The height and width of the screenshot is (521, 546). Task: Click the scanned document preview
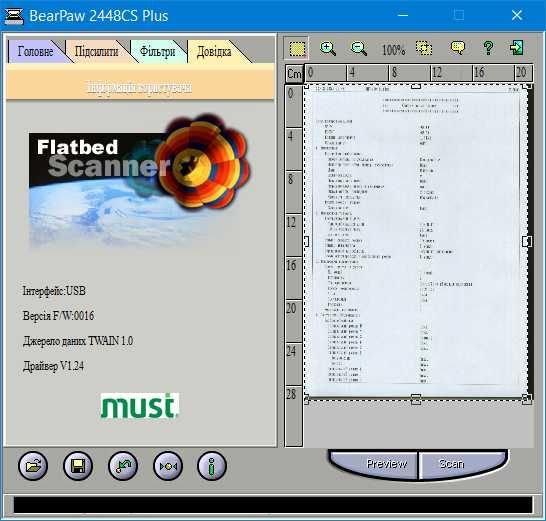pyautogui.click(x=416, y=241)
